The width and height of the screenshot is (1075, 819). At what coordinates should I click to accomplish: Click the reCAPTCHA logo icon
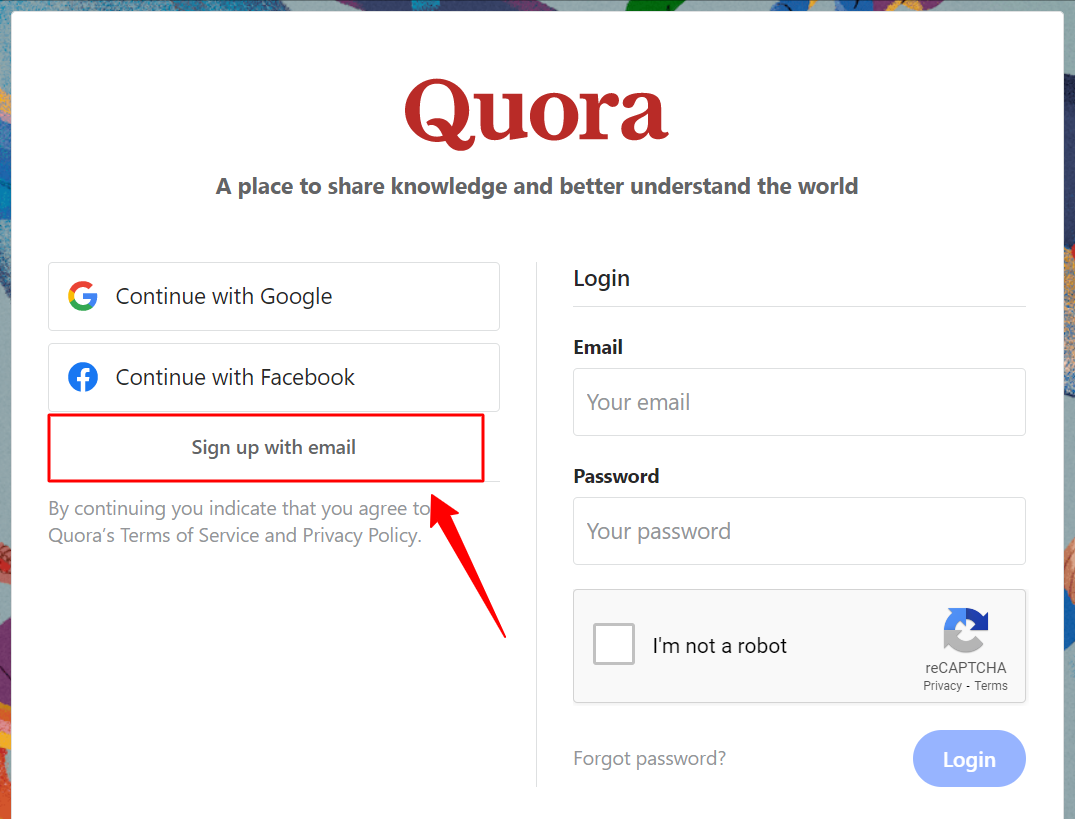tap(965, 630)
